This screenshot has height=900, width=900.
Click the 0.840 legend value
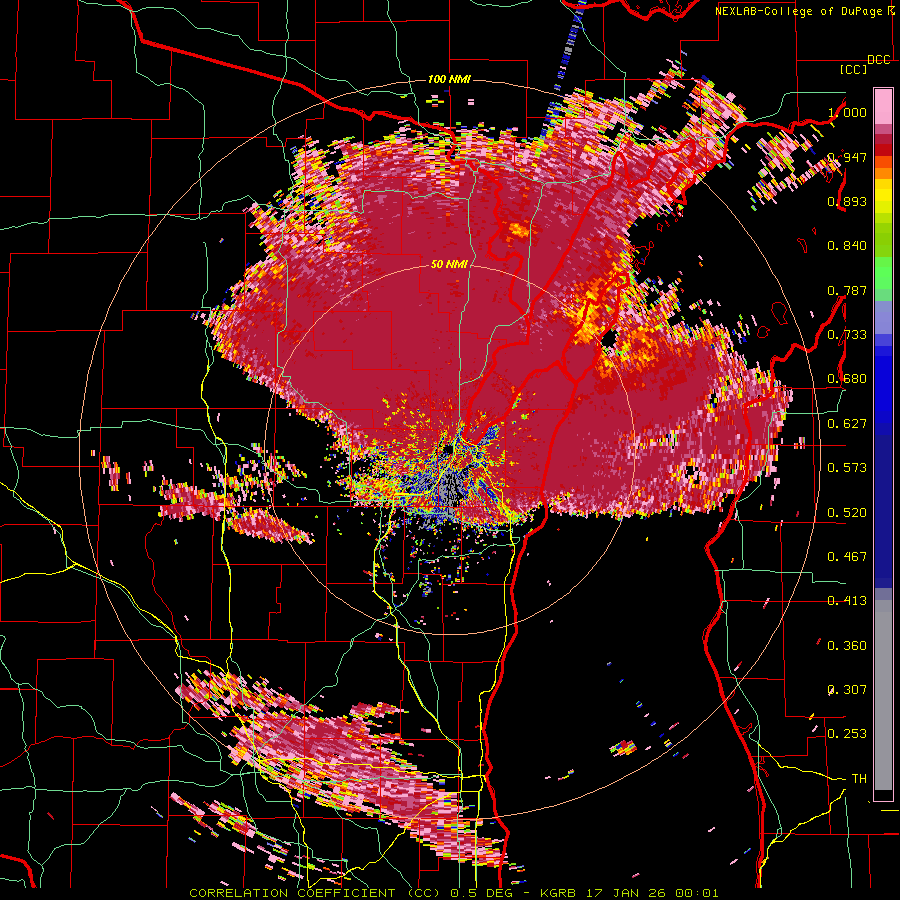tap(847, 246)
